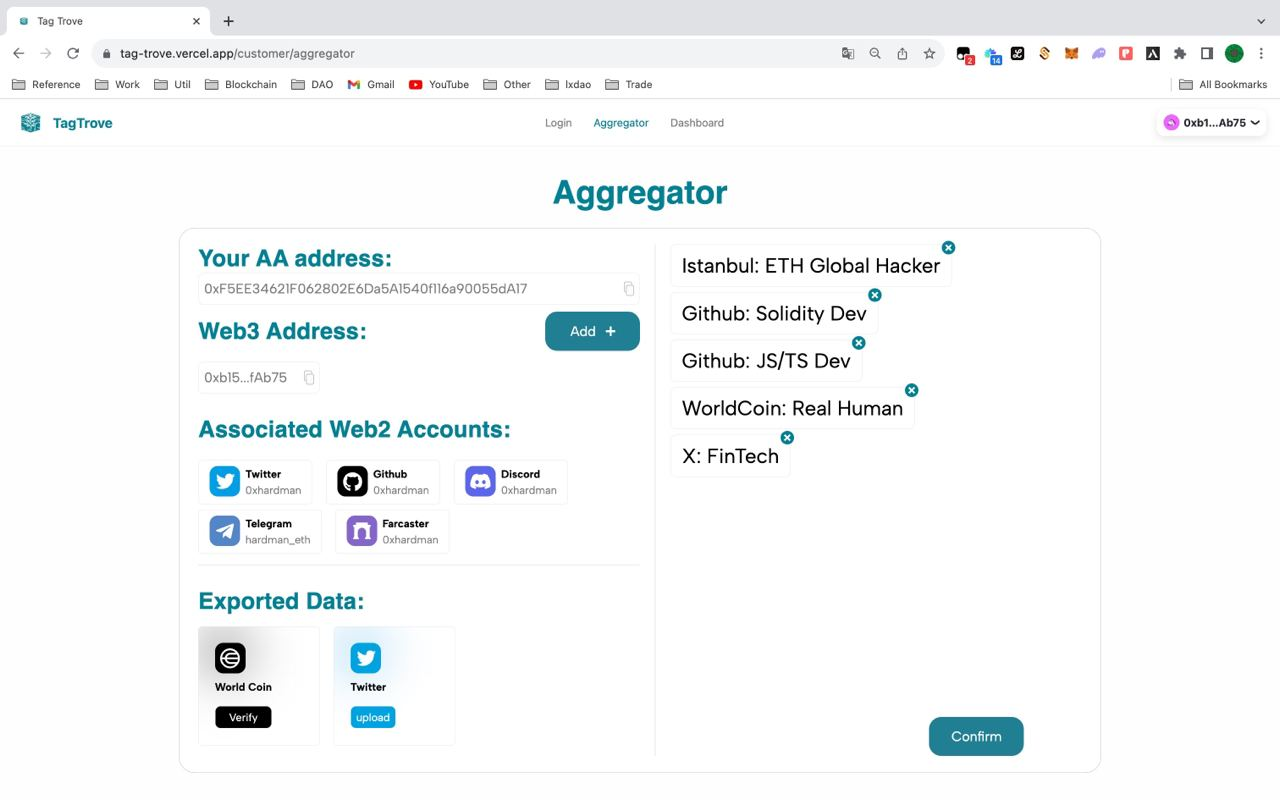Screen dimensions: 1280x800
Task: Select the Discord account icon
Action: pos(480,482)
